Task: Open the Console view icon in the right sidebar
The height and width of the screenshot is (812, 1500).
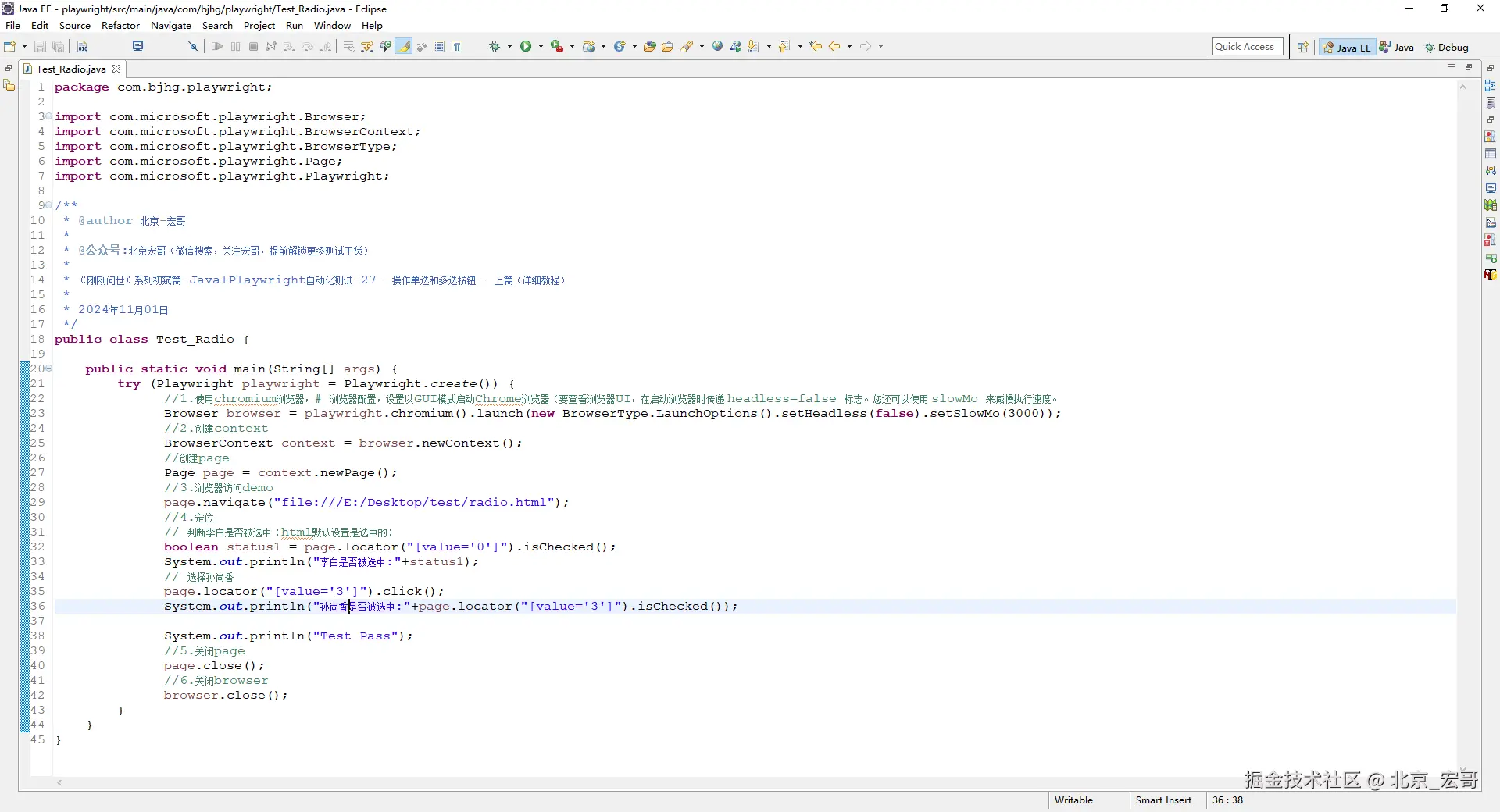Action: coord(1491,188)
